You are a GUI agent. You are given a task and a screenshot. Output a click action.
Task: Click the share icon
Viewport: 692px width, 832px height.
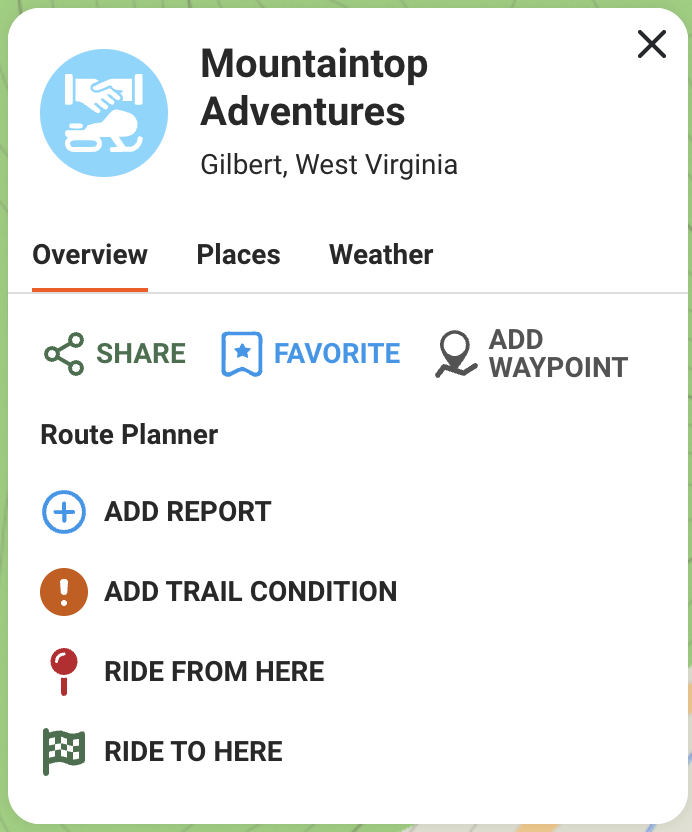(x=64, y=354)
